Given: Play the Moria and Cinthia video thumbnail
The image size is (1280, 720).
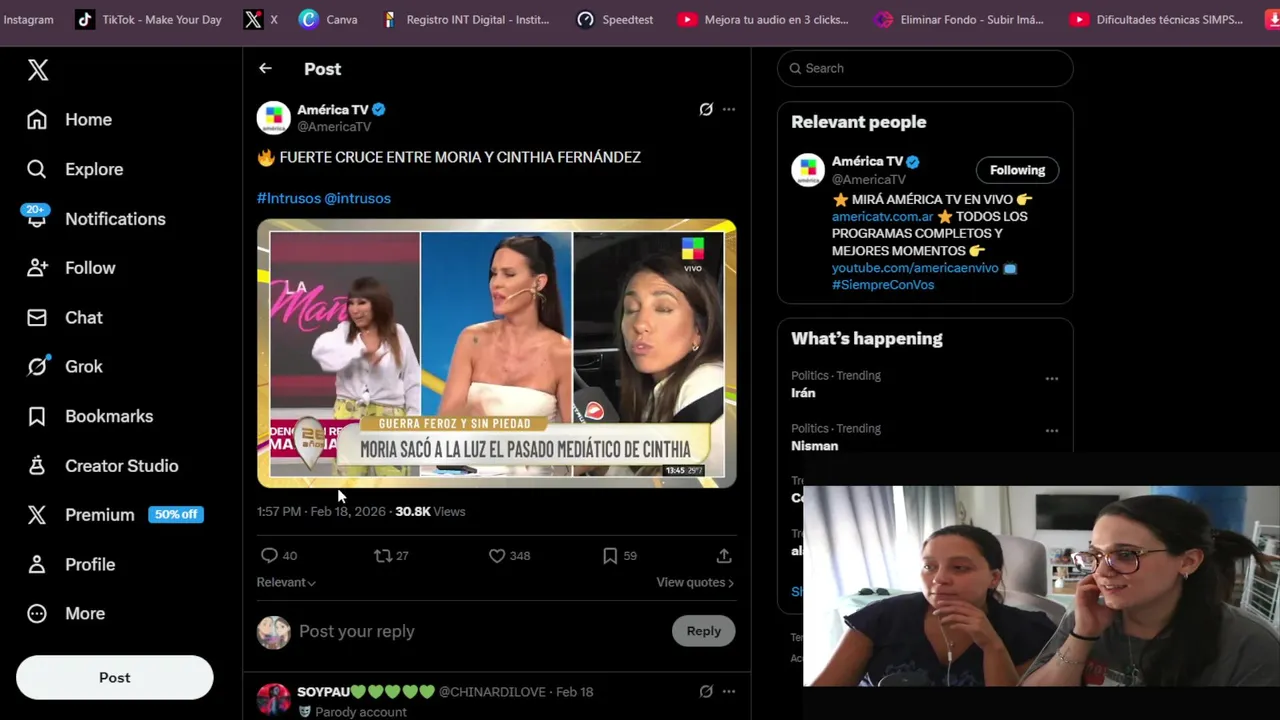Looking at the screenshot, I should [x=497, y=353].
